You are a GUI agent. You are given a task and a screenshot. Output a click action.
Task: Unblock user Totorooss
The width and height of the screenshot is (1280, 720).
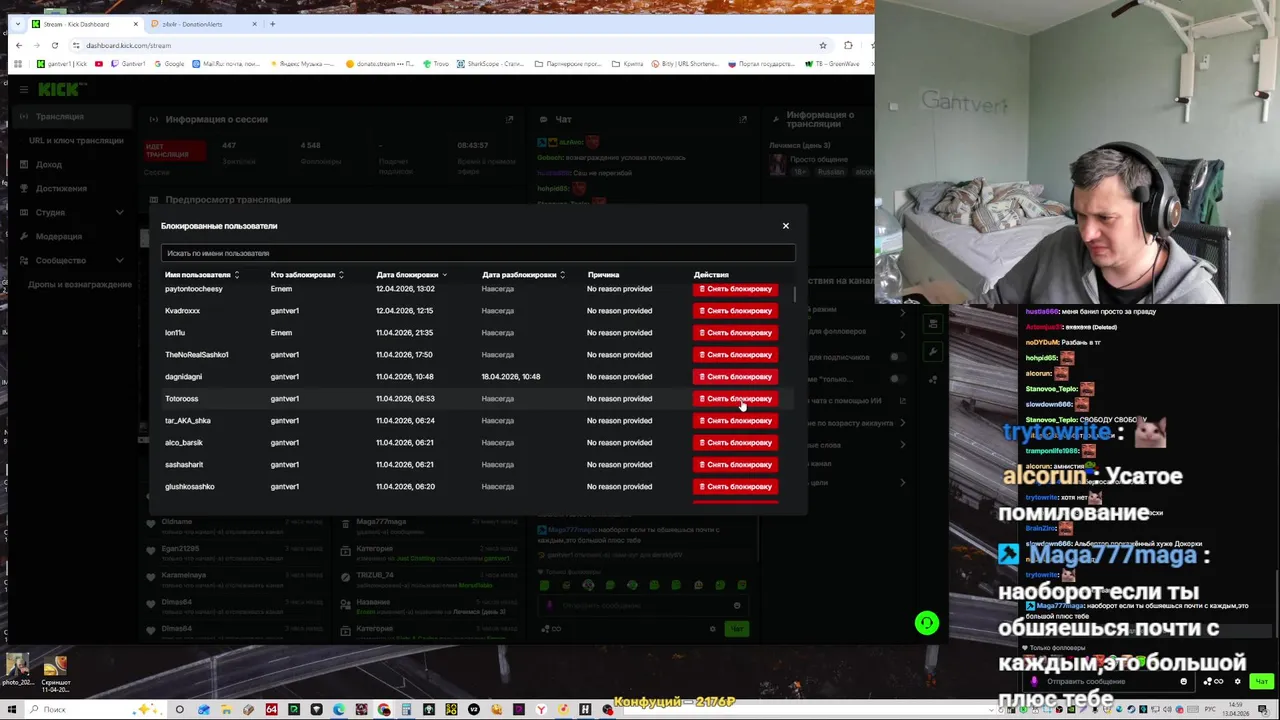(735, 399)
